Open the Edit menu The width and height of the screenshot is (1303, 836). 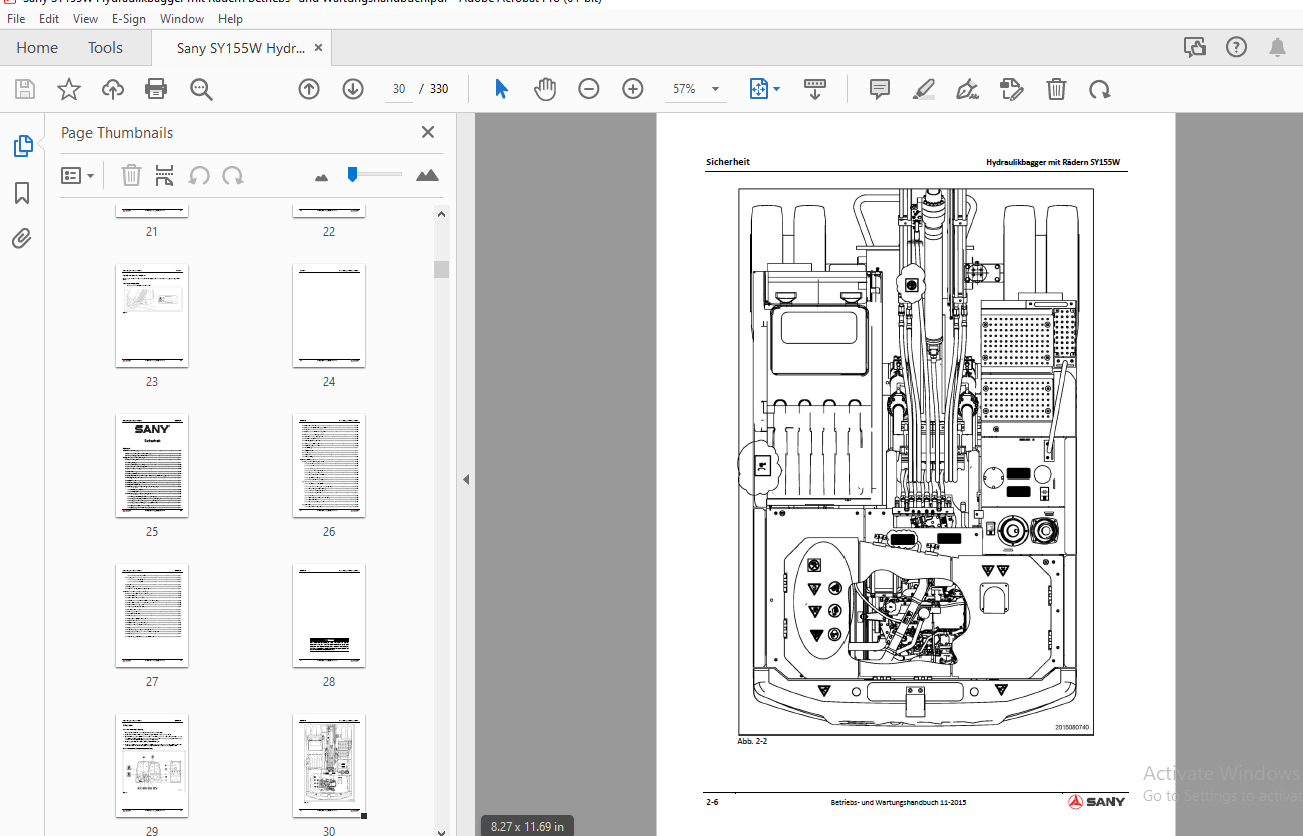(49, 19)
